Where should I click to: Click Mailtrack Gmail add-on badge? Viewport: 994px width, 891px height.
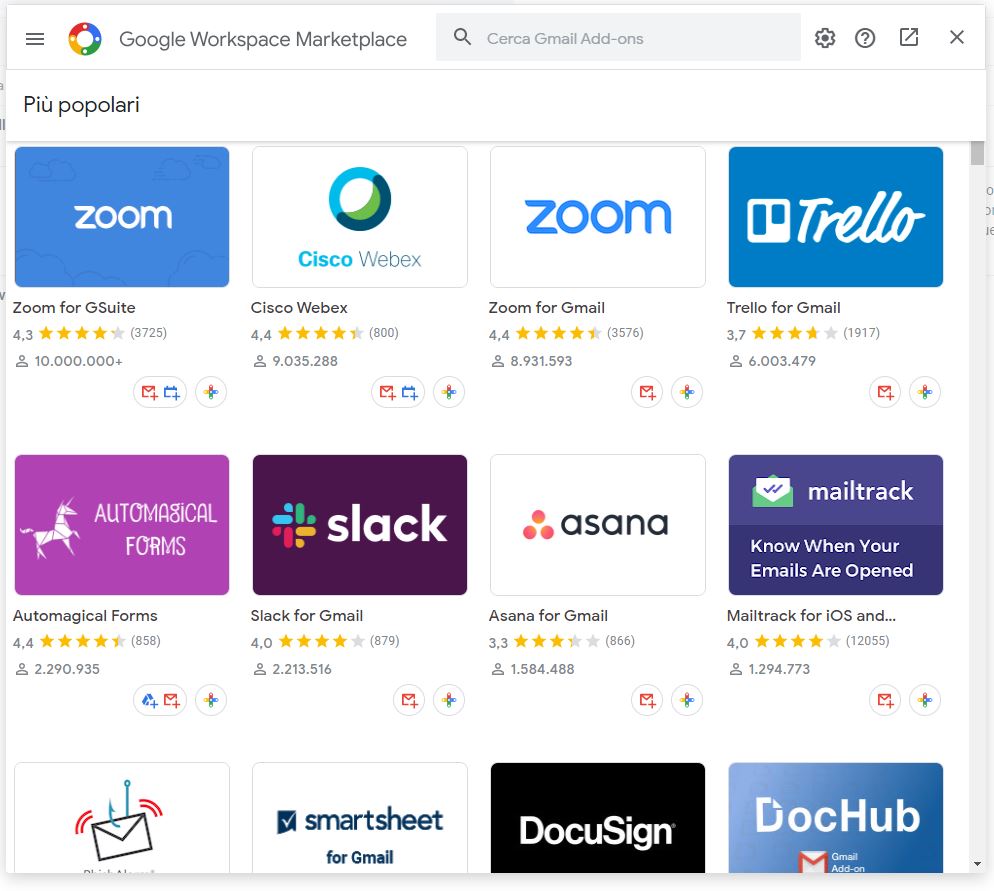tap(885, 700)
